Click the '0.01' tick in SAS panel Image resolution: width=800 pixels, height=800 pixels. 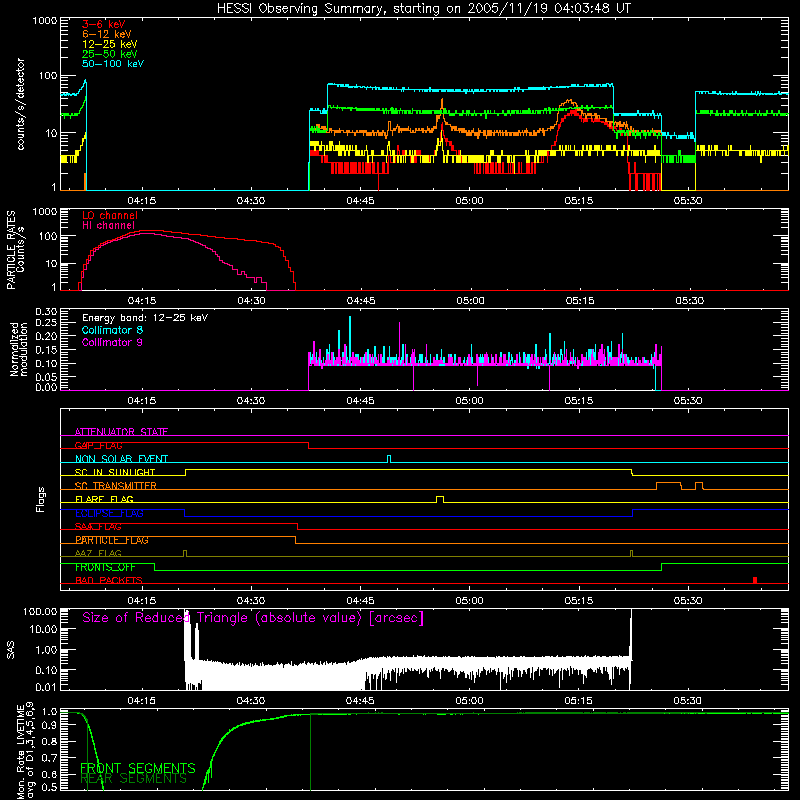(x=46, y=687)
